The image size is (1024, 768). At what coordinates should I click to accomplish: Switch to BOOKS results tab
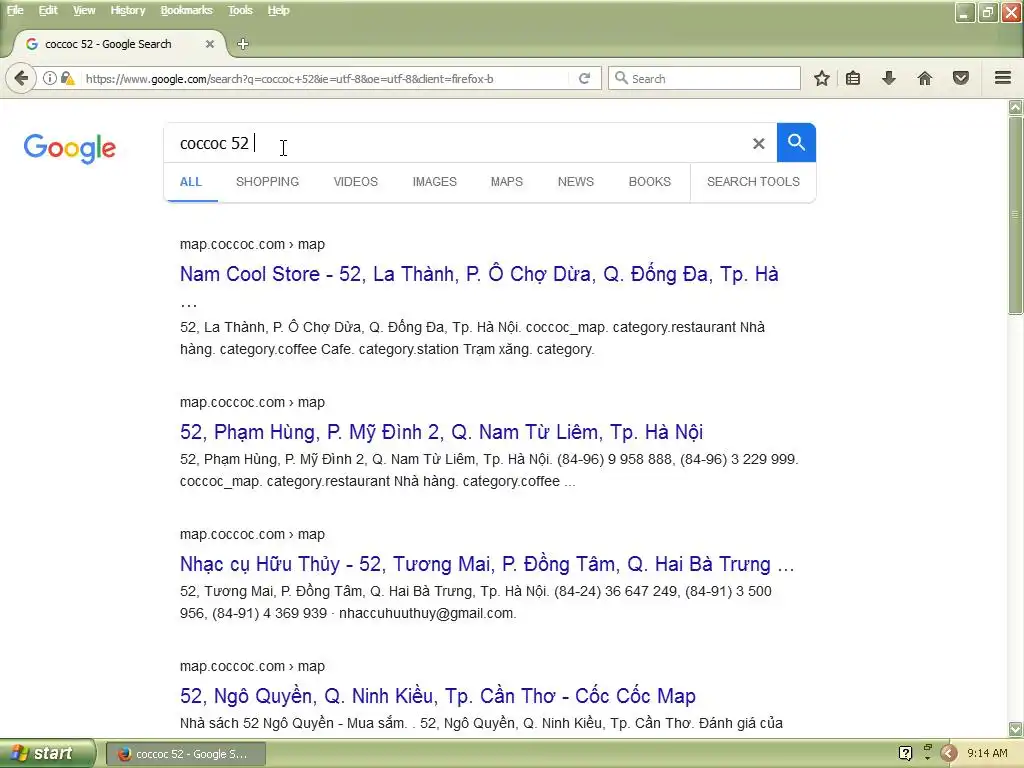click(x=649, y=182)
